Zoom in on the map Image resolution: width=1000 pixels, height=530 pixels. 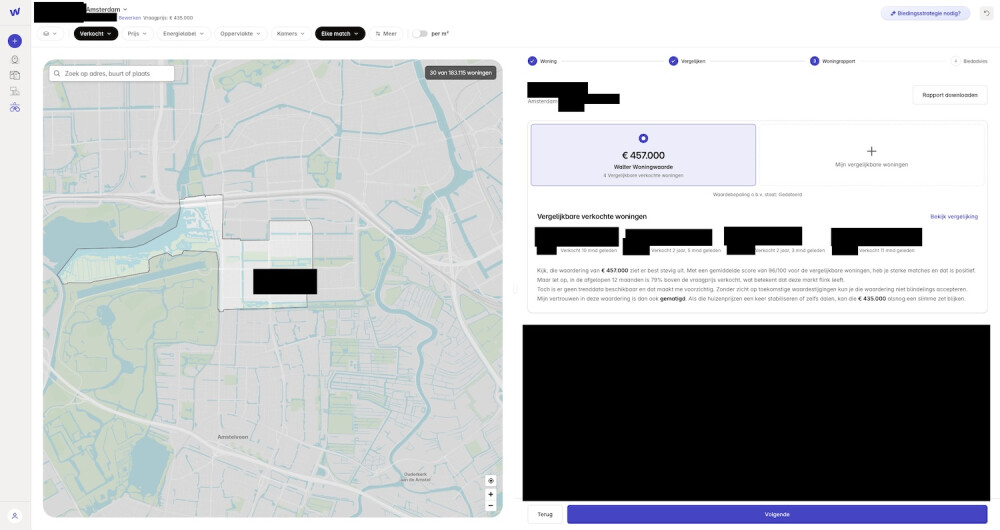(x=490, y=494)
